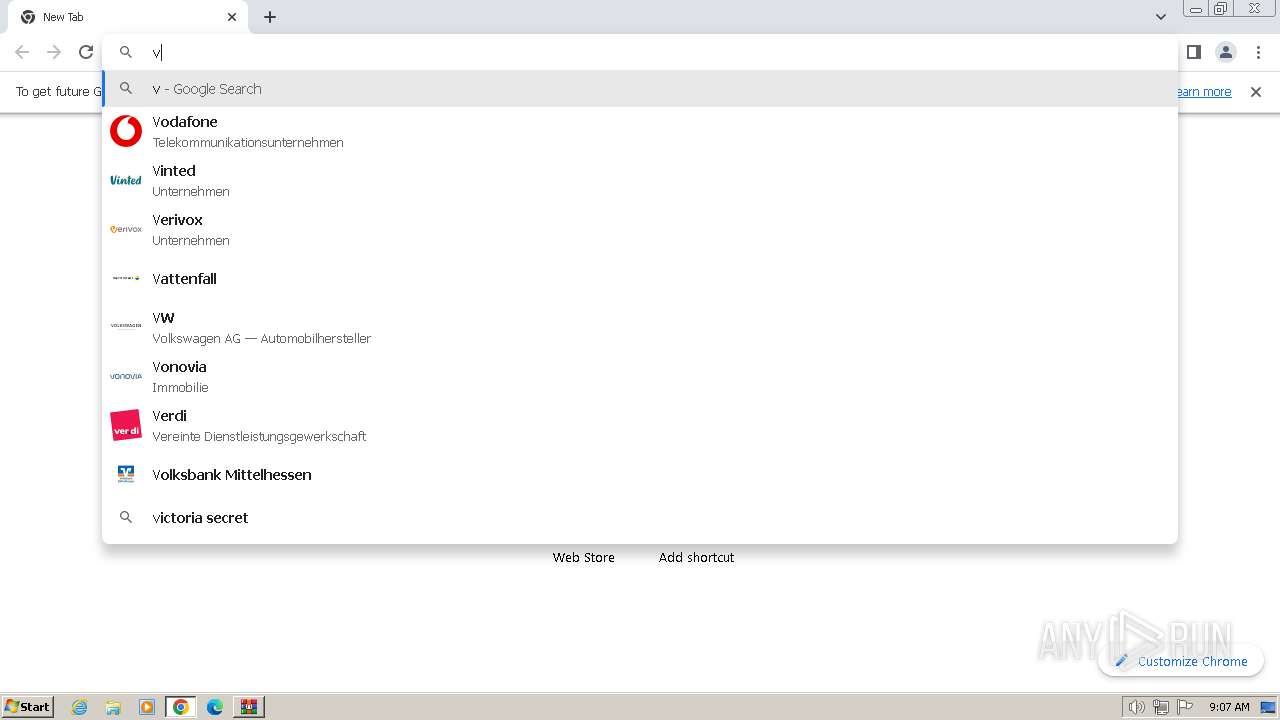Screen dimensions: 1280x720
Task: Click the Vodafone logo icon
Action: point(126,131)
